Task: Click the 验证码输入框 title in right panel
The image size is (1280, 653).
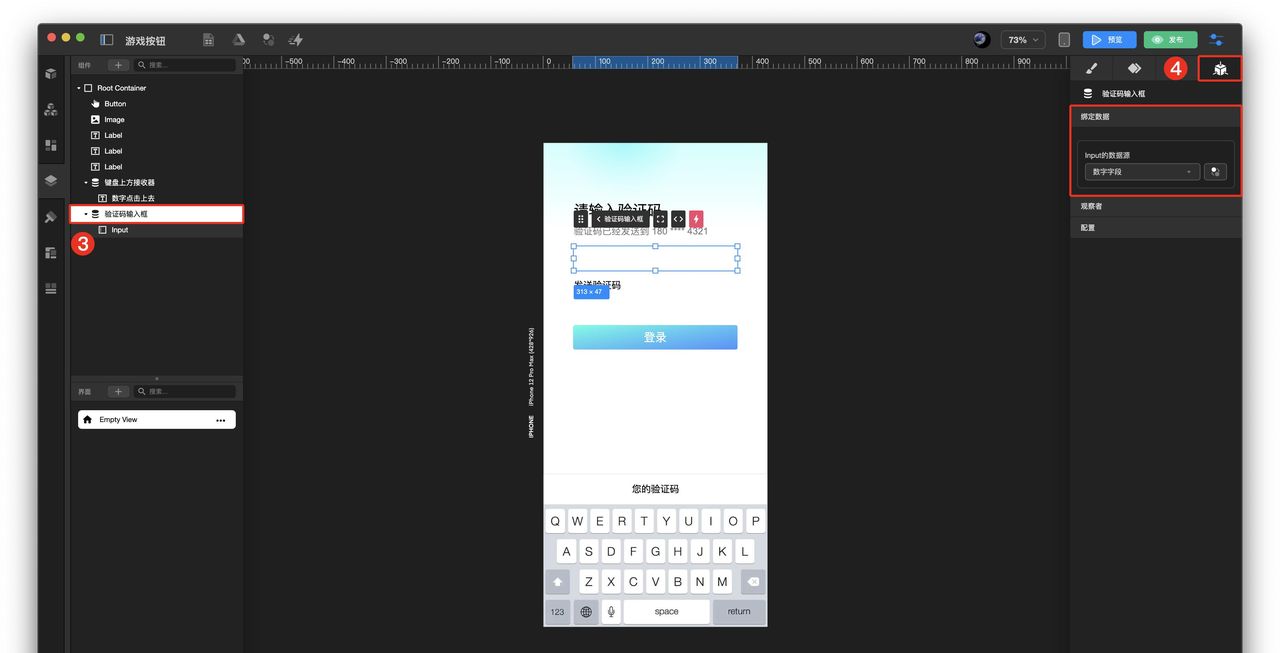Action: coord(1123,93)
